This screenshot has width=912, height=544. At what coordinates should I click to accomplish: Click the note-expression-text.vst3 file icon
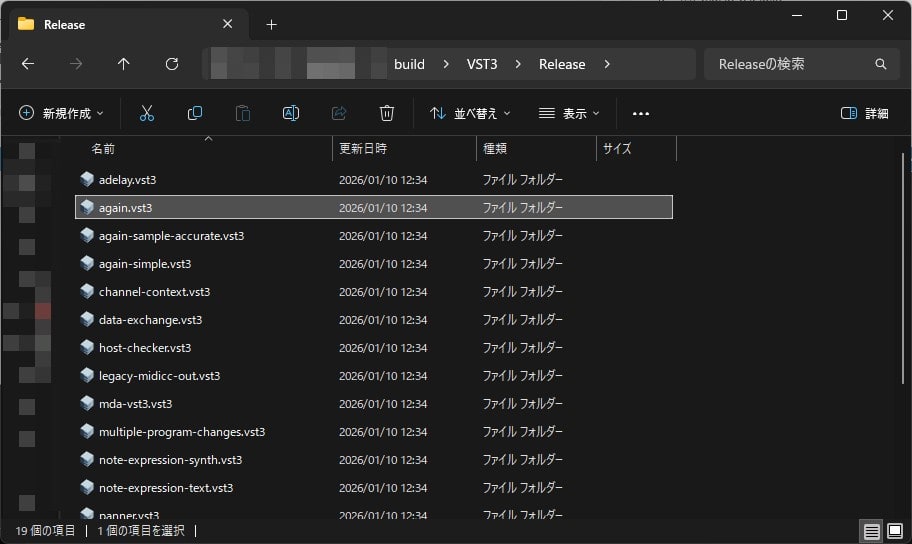coord(87,488)
